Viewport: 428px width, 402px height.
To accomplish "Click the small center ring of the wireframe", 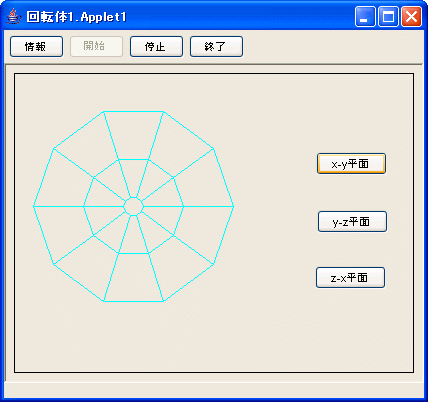I will (133, 207).
